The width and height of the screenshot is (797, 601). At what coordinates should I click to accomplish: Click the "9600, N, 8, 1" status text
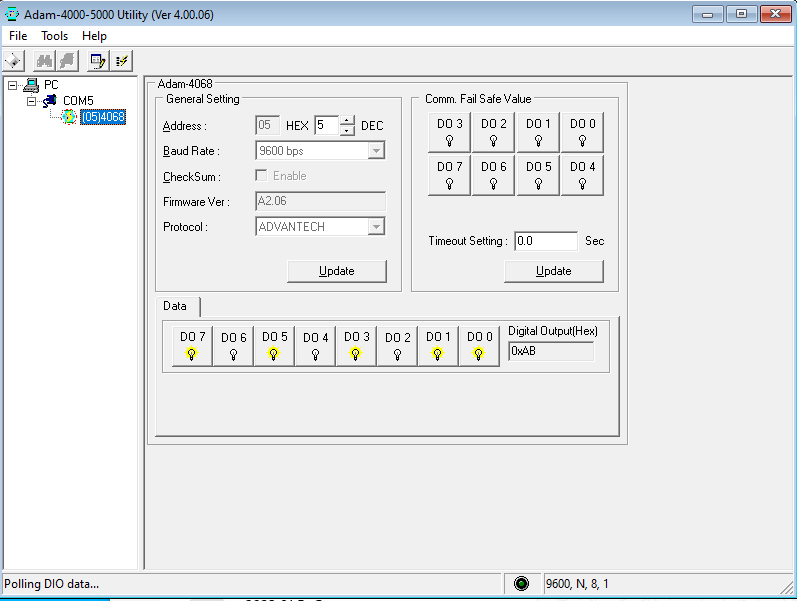[577, 584]
